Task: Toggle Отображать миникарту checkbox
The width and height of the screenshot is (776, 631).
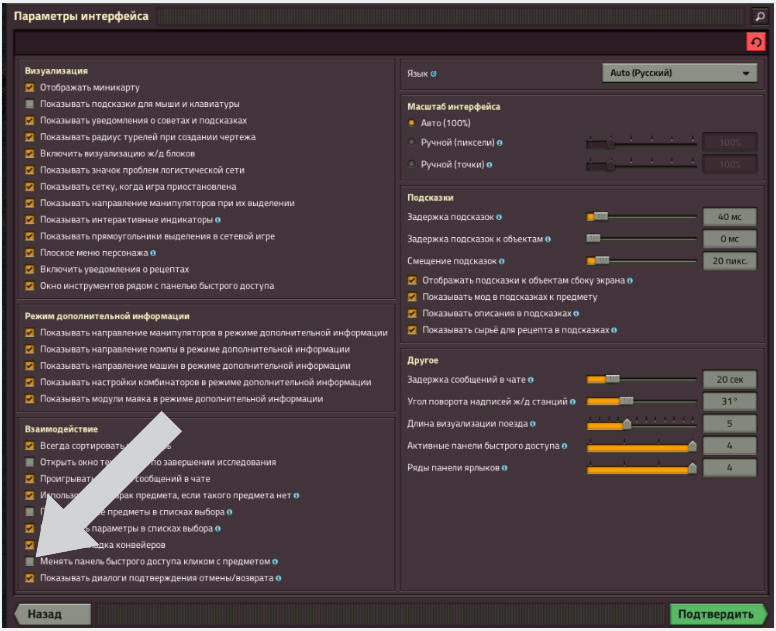Action: coord(30,88)
